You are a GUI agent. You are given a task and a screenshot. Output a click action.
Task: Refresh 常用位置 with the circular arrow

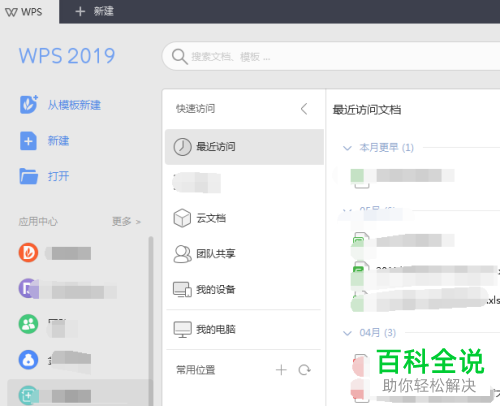[304, 370]
